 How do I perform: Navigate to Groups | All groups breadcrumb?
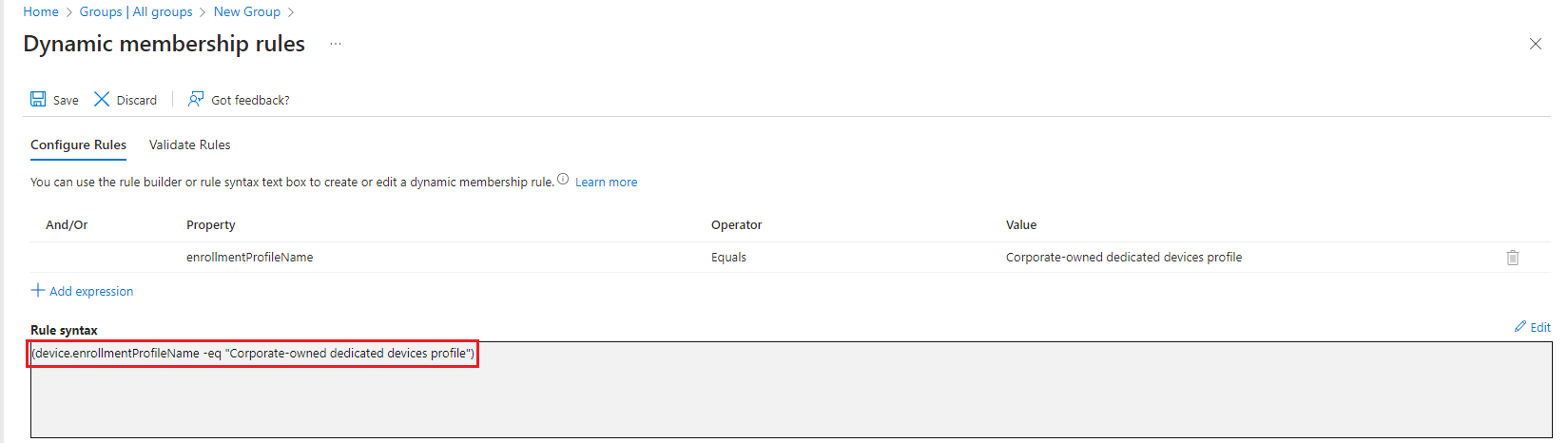136,11
